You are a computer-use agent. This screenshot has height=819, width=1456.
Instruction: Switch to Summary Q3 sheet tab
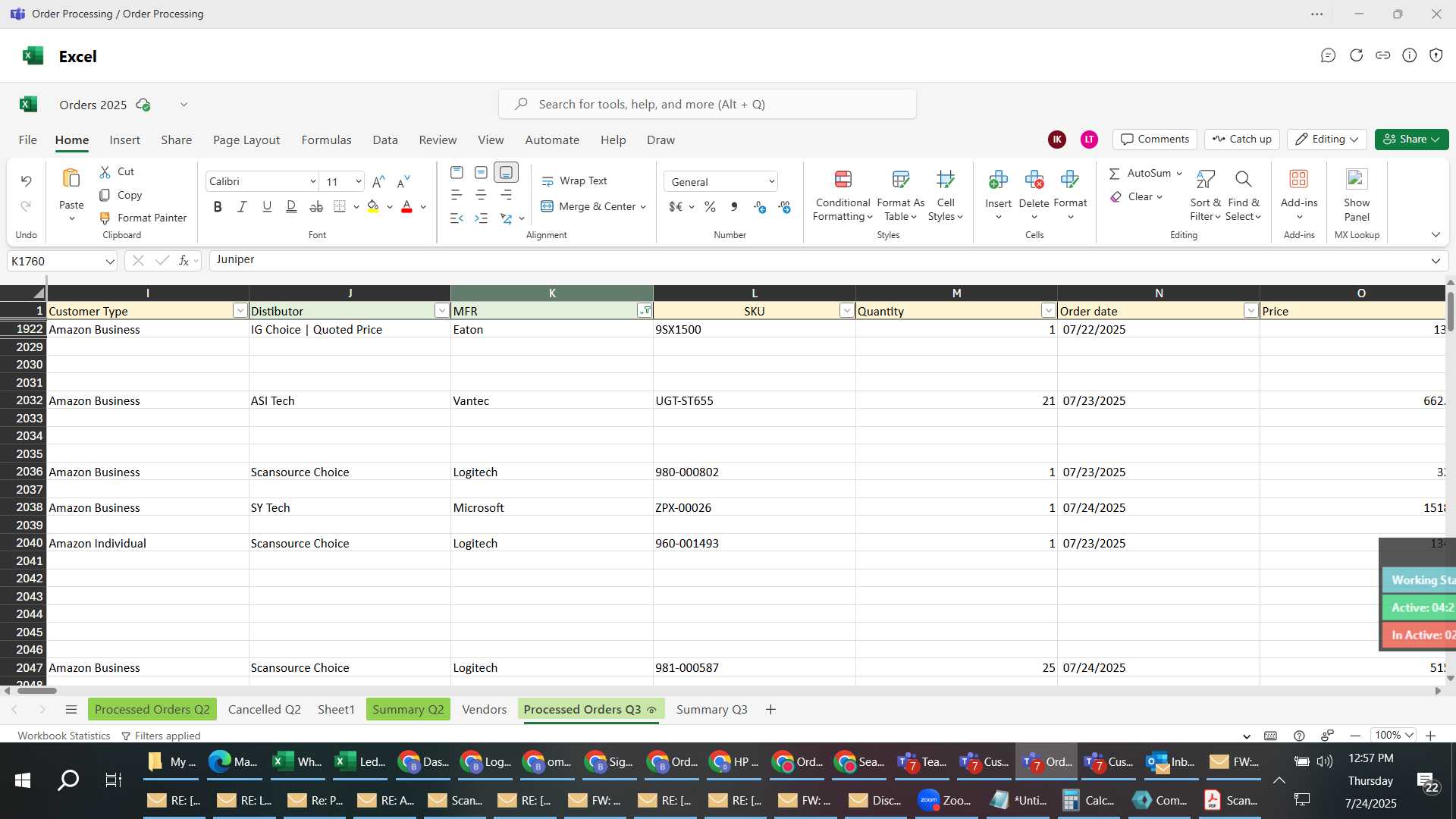coord(711,709)
